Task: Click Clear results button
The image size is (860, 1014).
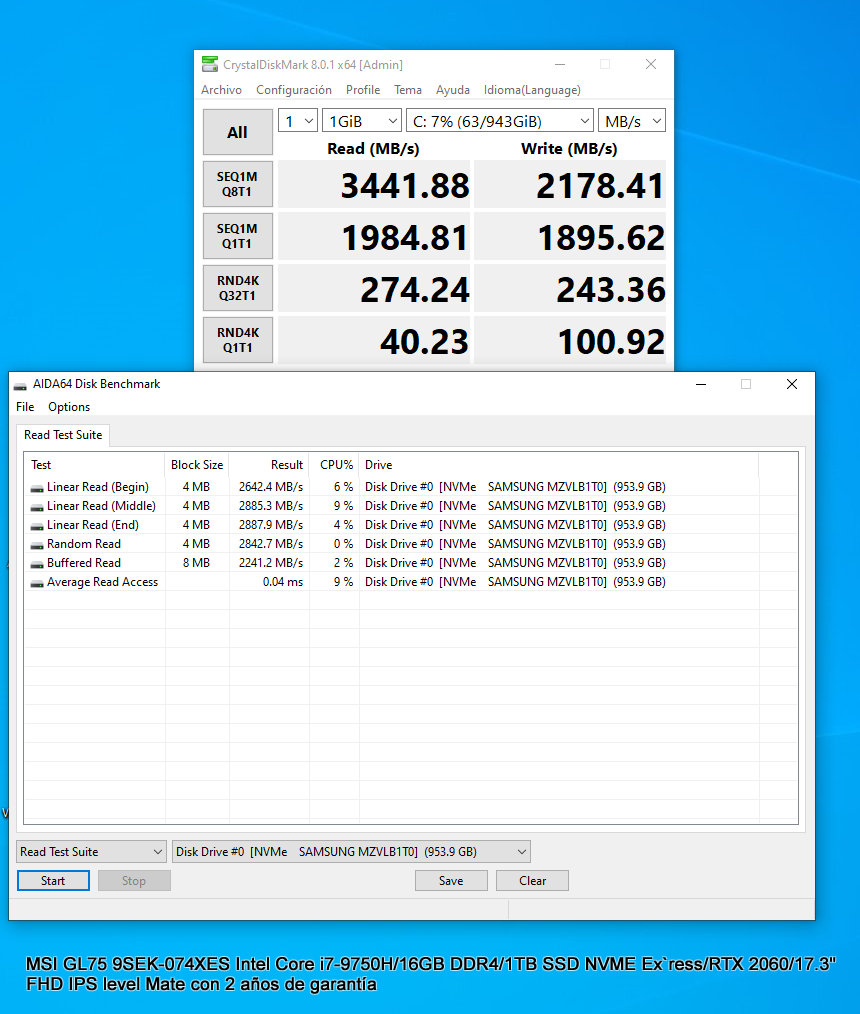Action: (x=532, y=881)
